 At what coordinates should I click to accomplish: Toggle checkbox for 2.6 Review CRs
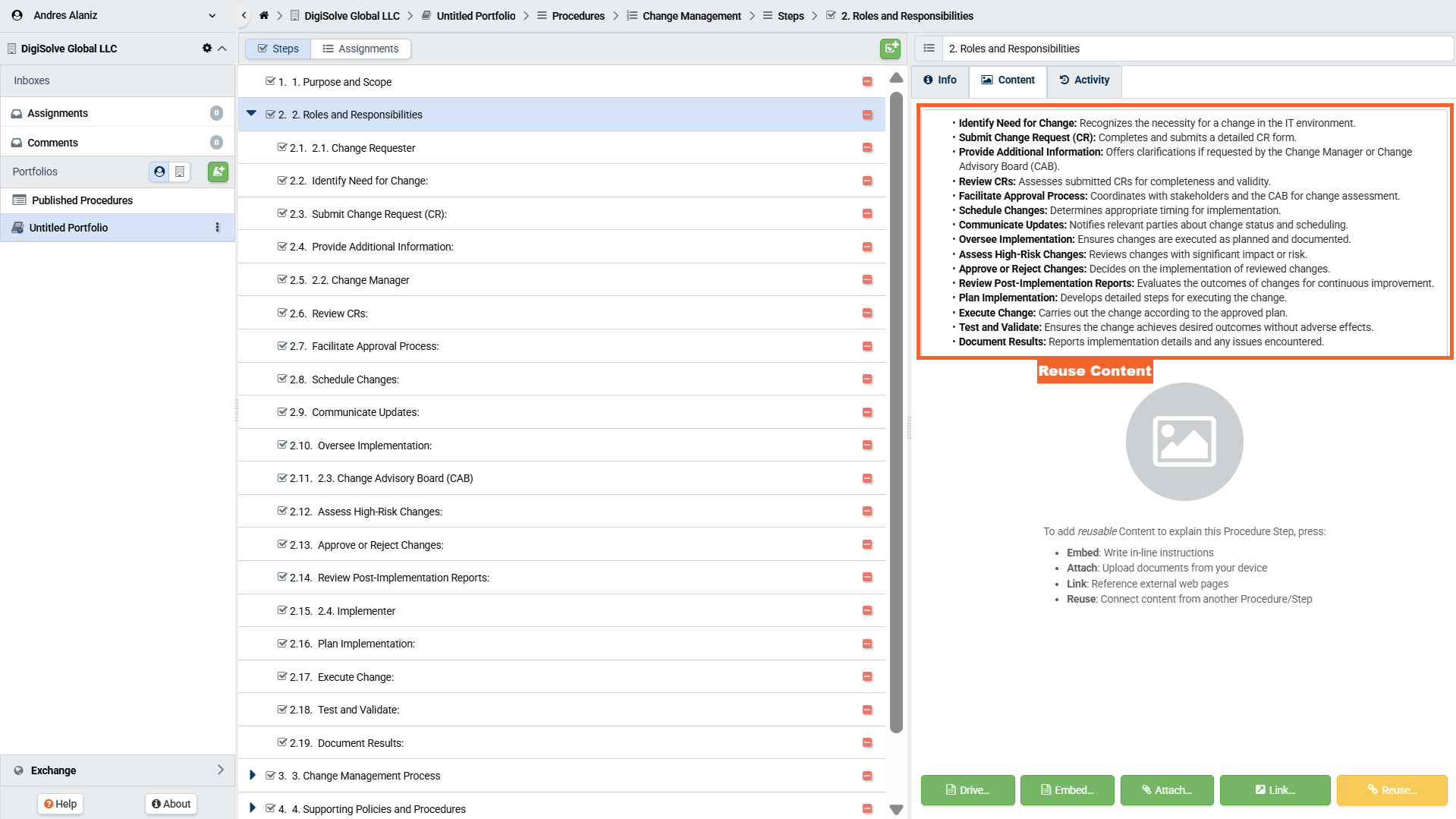pos(282,313)
